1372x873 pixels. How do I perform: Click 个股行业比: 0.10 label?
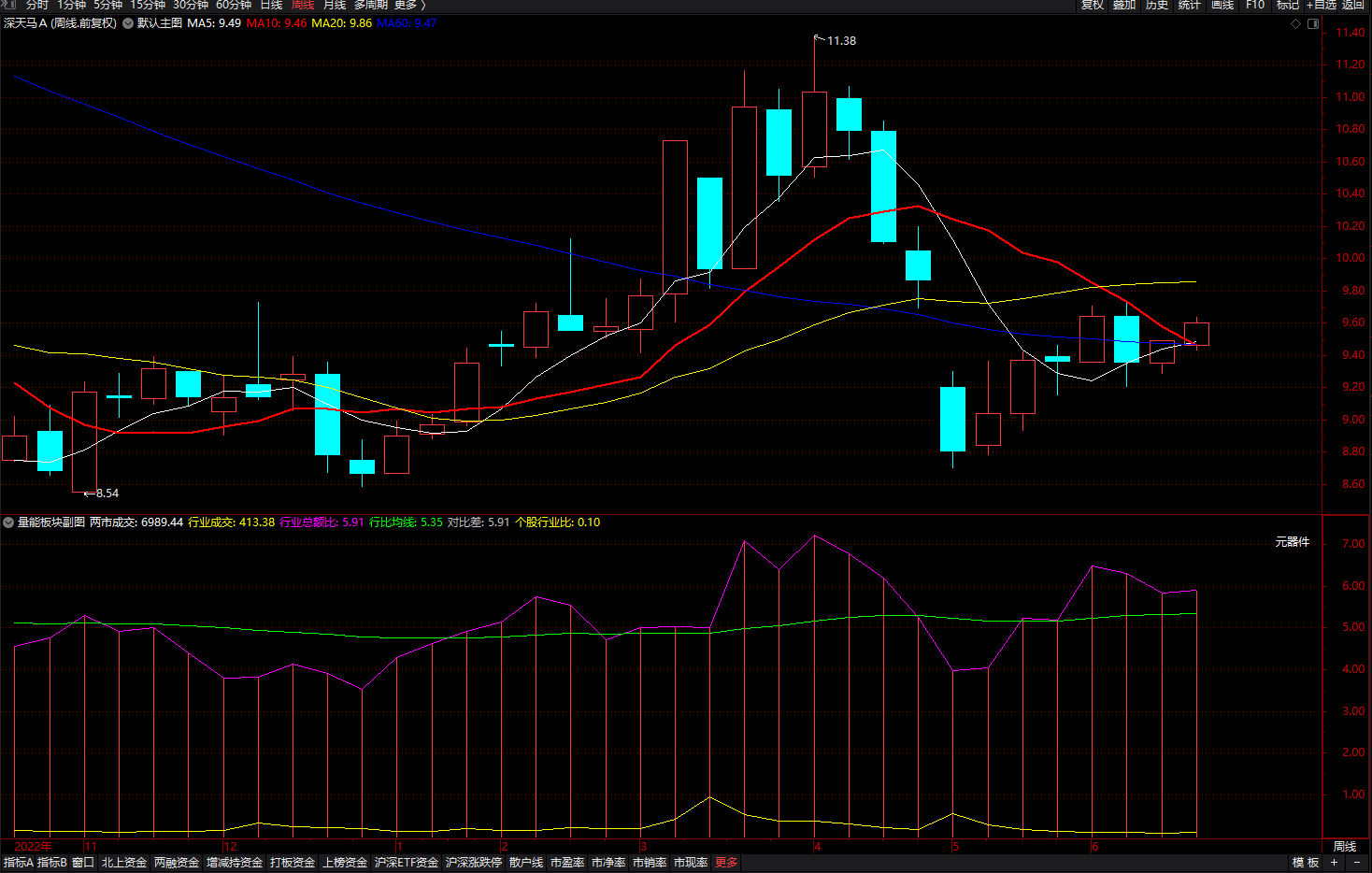[x=558, y=522]
